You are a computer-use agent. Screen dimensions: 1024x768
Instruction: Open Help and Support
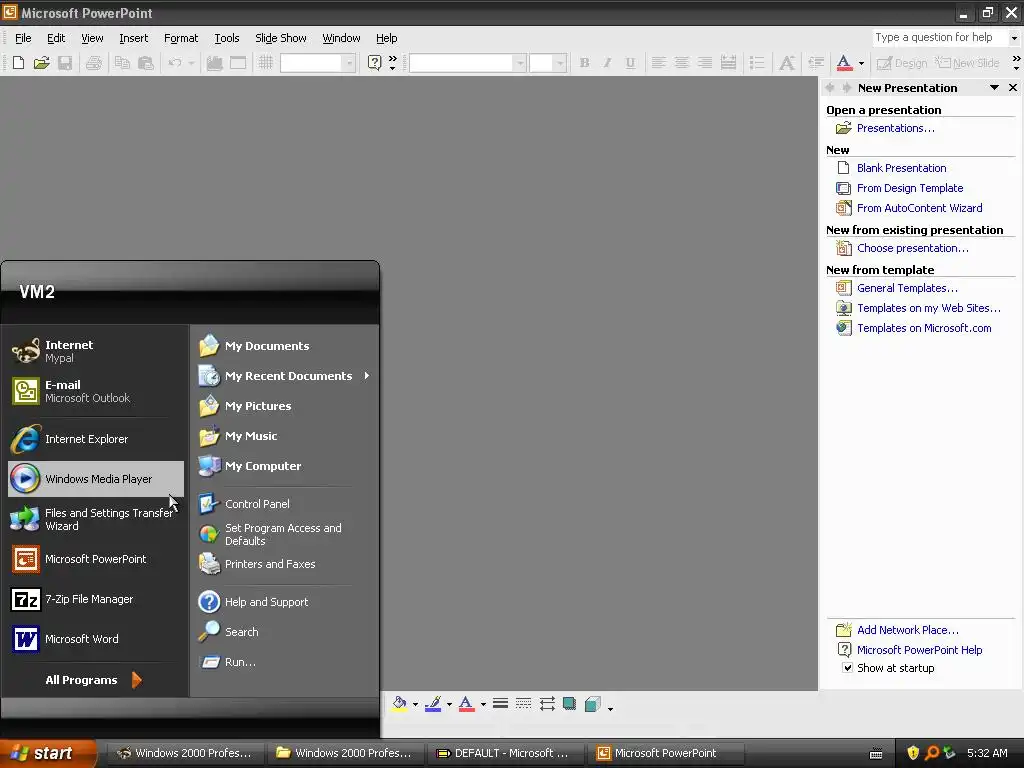click(284, 601)
